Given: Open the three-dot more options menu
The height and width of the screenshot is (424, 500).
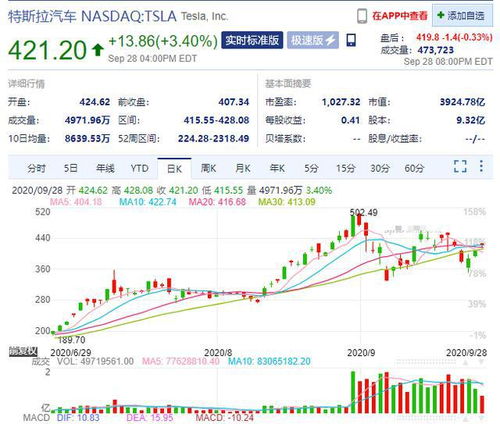Looking at the screenshot, I should 481,166.
